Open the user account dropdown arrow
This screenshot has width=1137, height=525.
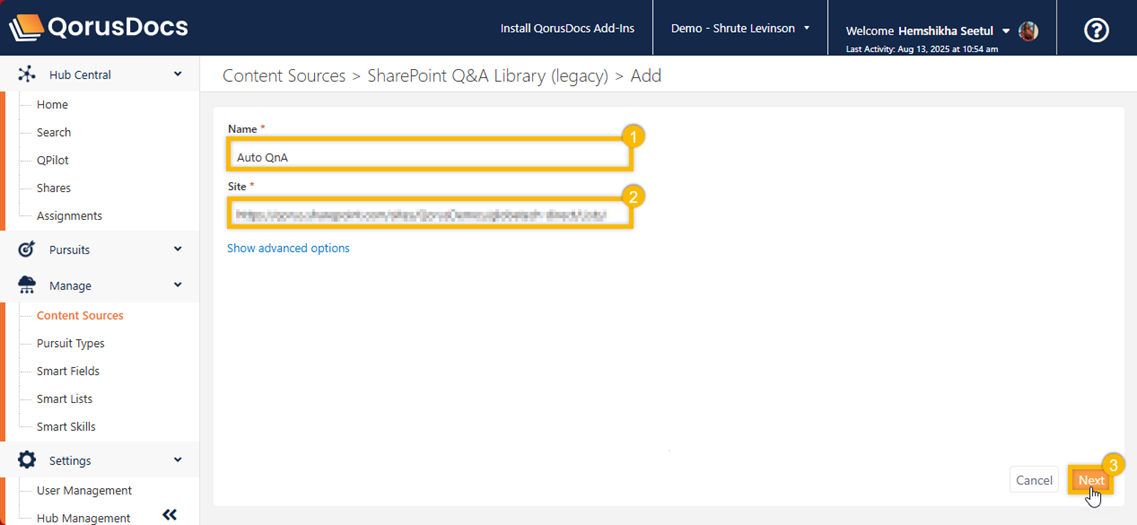click(1006, 31)
